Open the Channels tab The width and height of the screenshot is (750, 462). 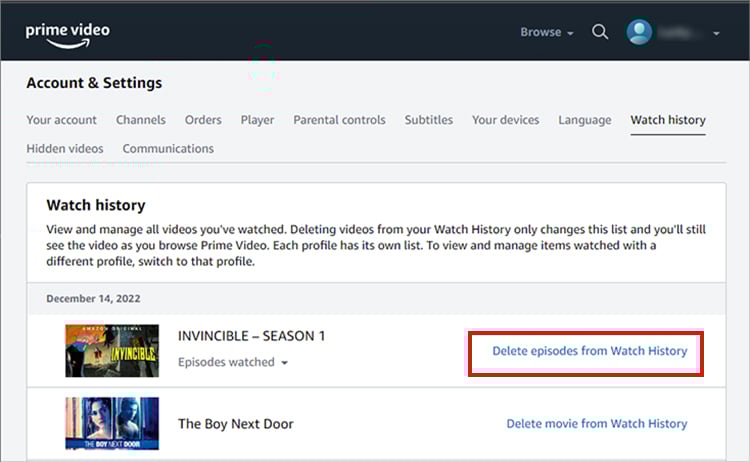[141, 120]
